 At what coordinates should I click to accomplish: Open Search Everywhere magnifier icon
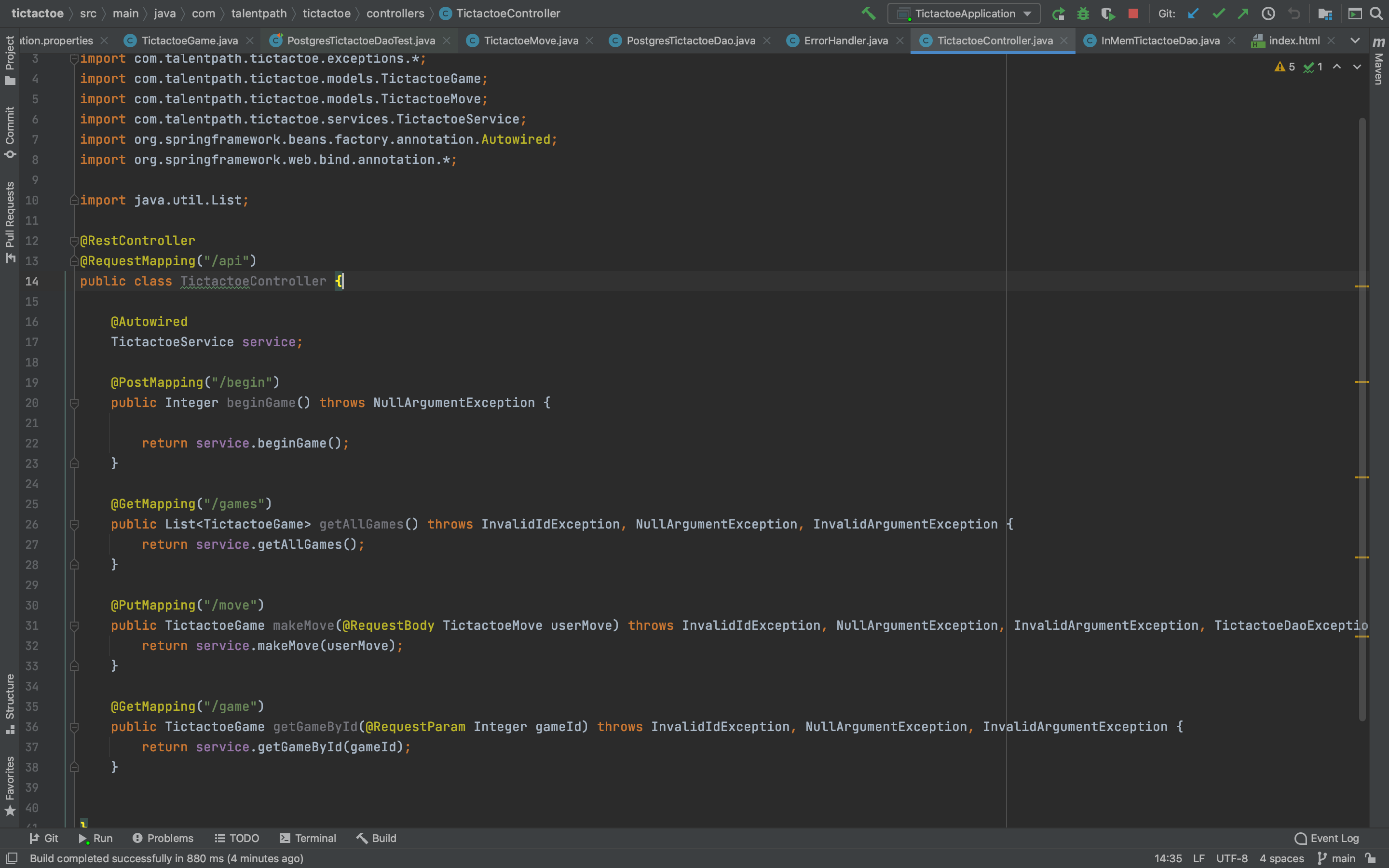coord(1376,13)
